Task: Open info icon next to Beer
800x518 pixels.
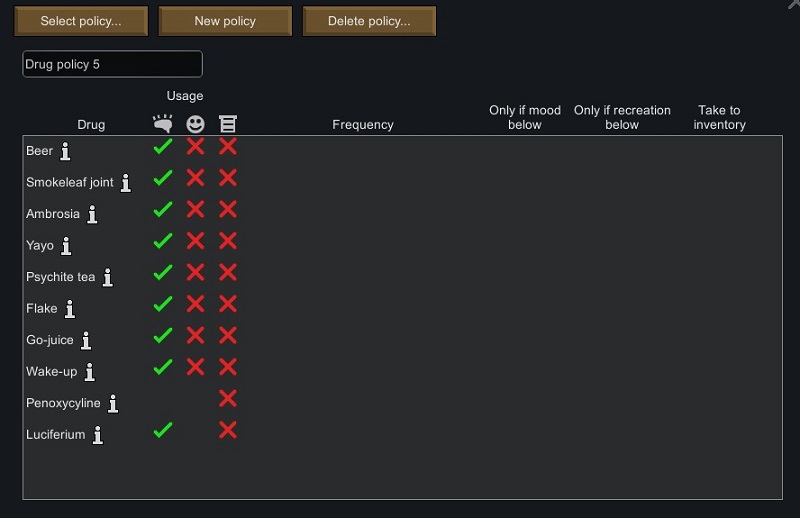Action: (x=65, y=151)
